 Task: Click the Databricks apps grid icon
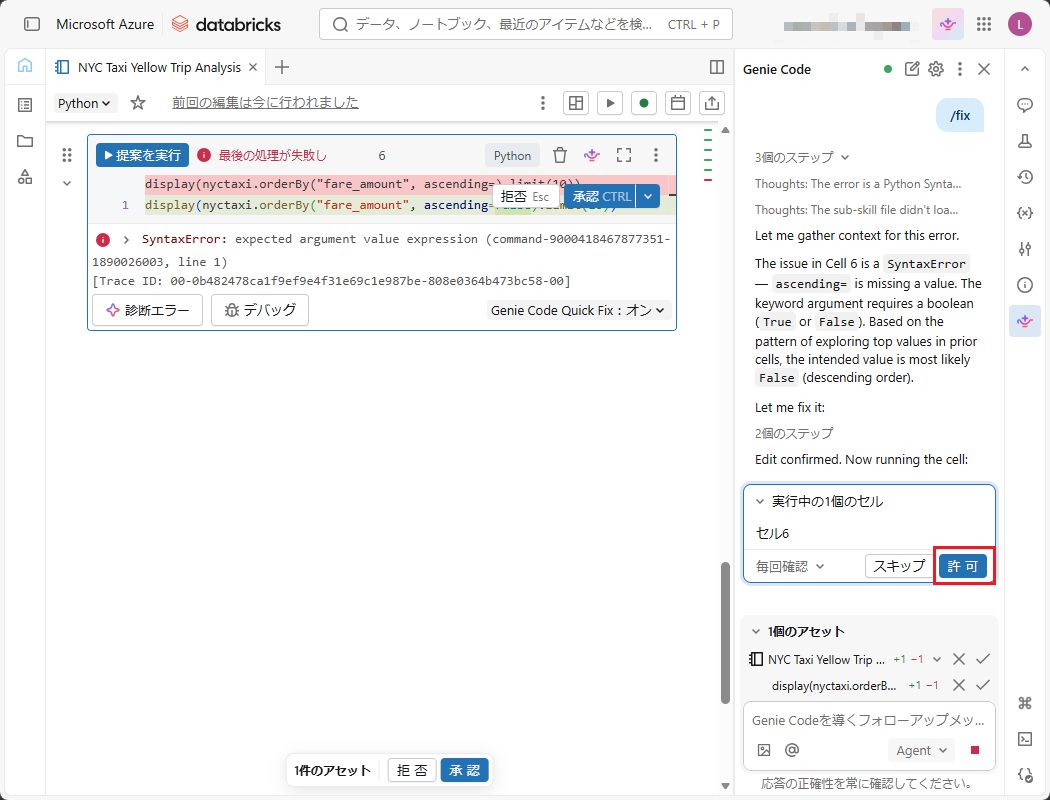point(984,24)
